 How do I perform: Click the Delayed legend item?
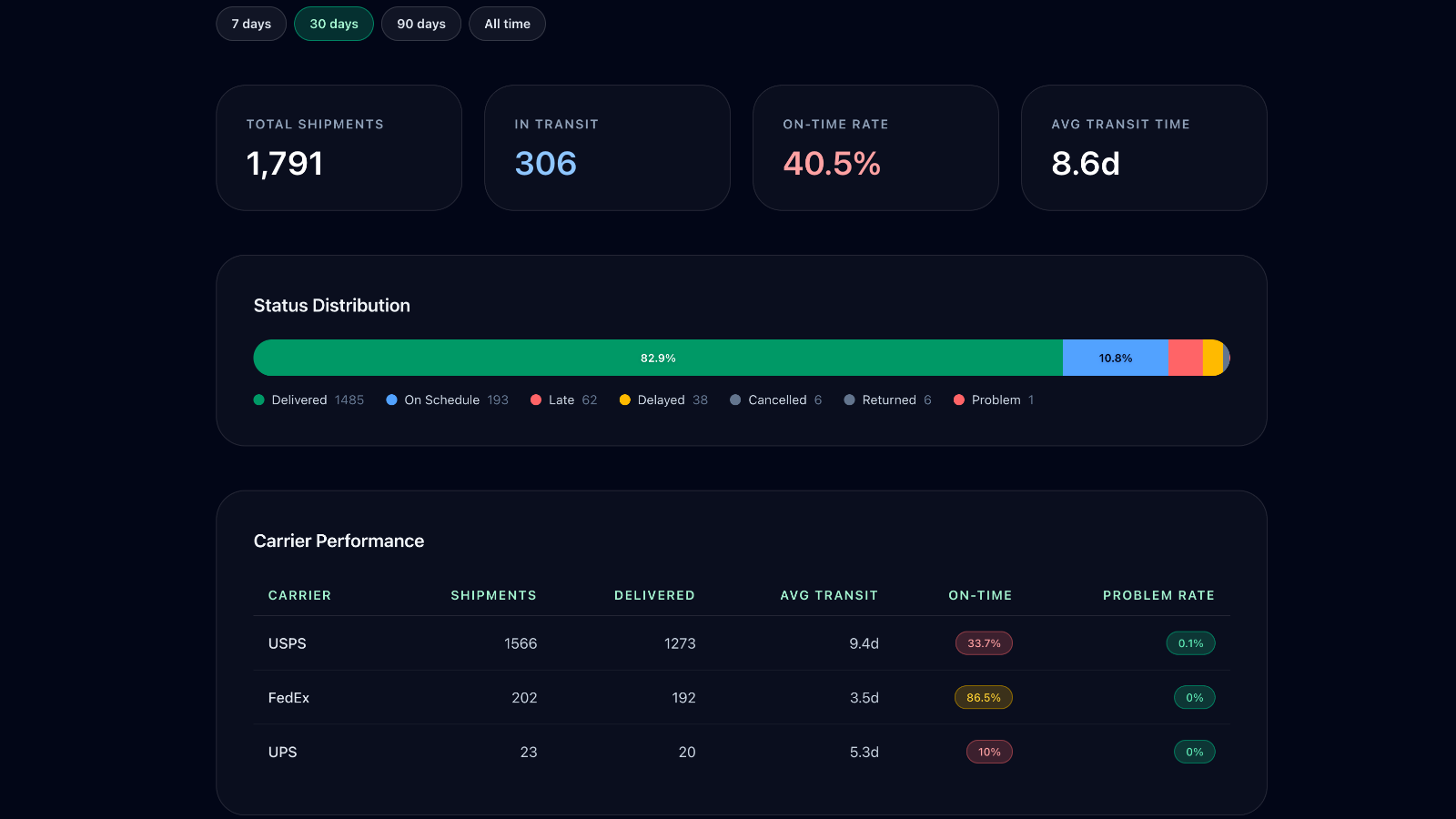click(663, 399)
